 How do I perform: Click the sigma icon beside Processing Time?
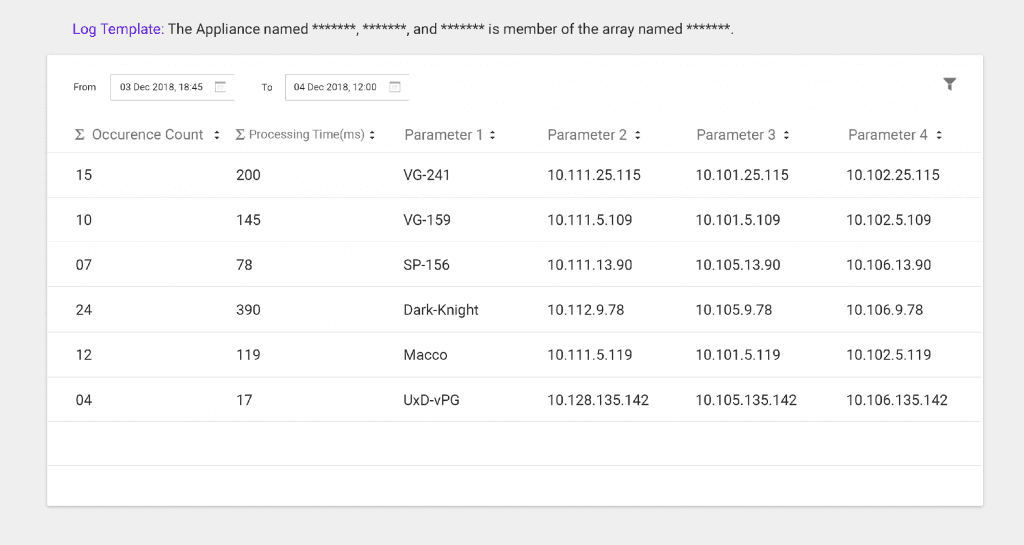point(240,135)
